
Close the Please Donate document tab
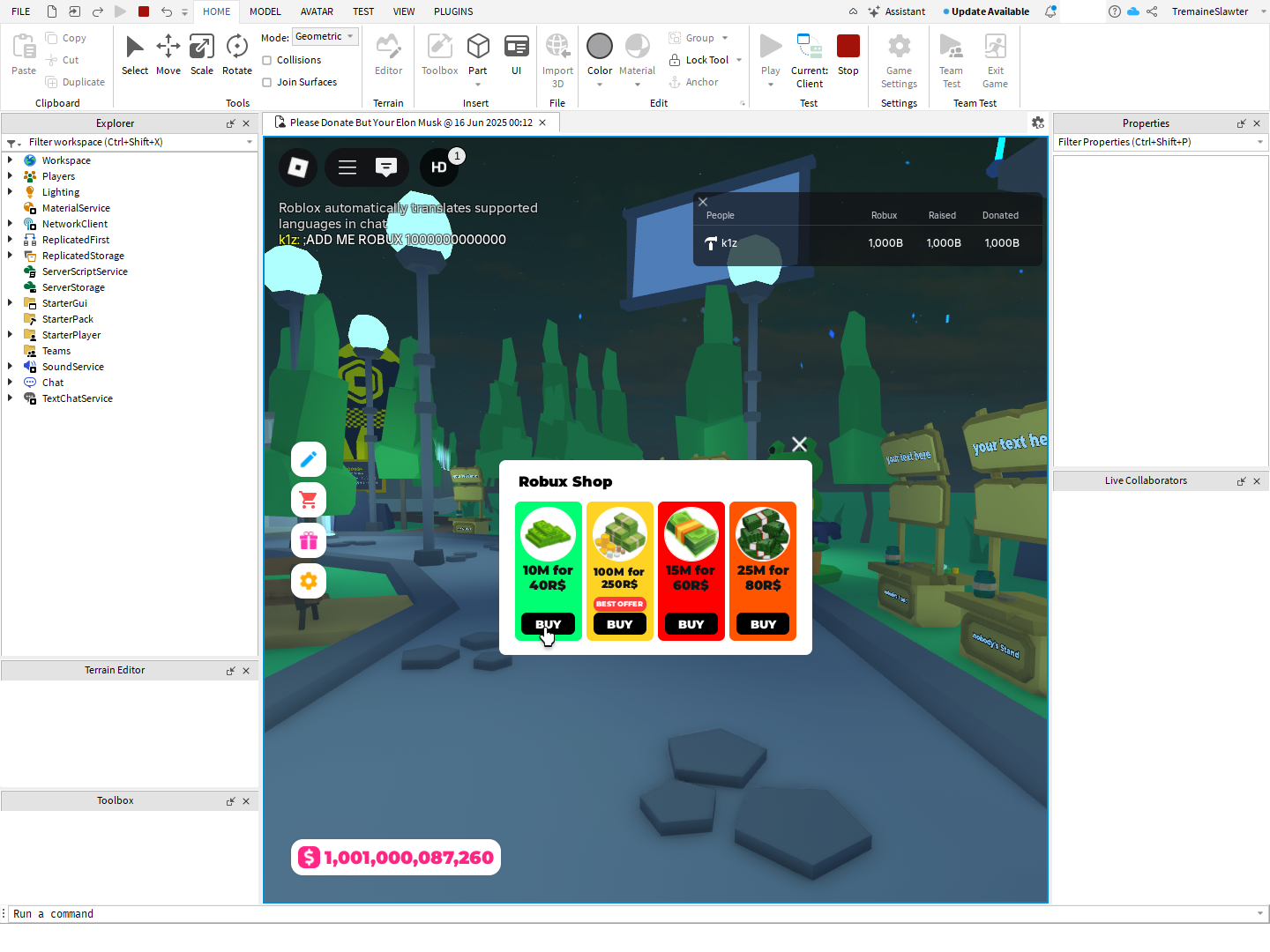(542, 123)
